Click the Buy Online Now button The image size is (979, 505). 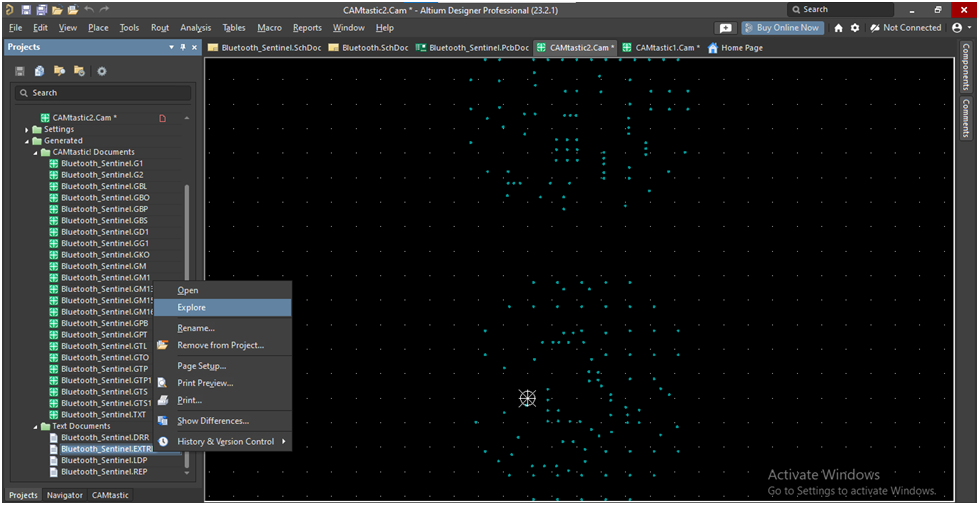[x=782, y=28]
